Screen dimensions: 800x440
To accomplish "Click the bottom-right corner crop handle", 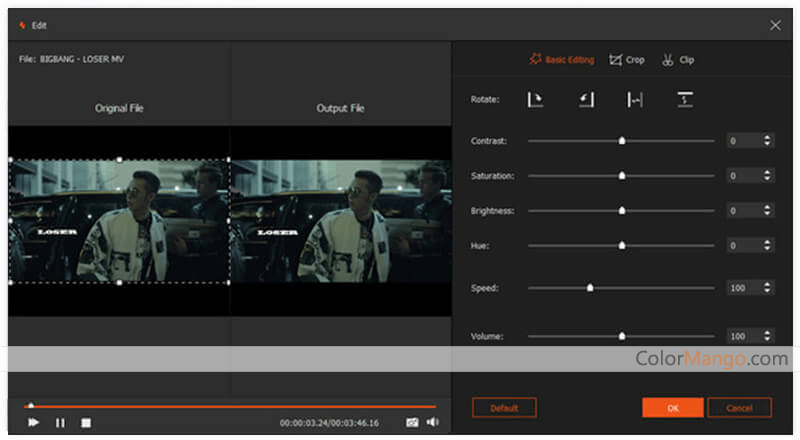I will pyautogui.click(x=228, y=282).
